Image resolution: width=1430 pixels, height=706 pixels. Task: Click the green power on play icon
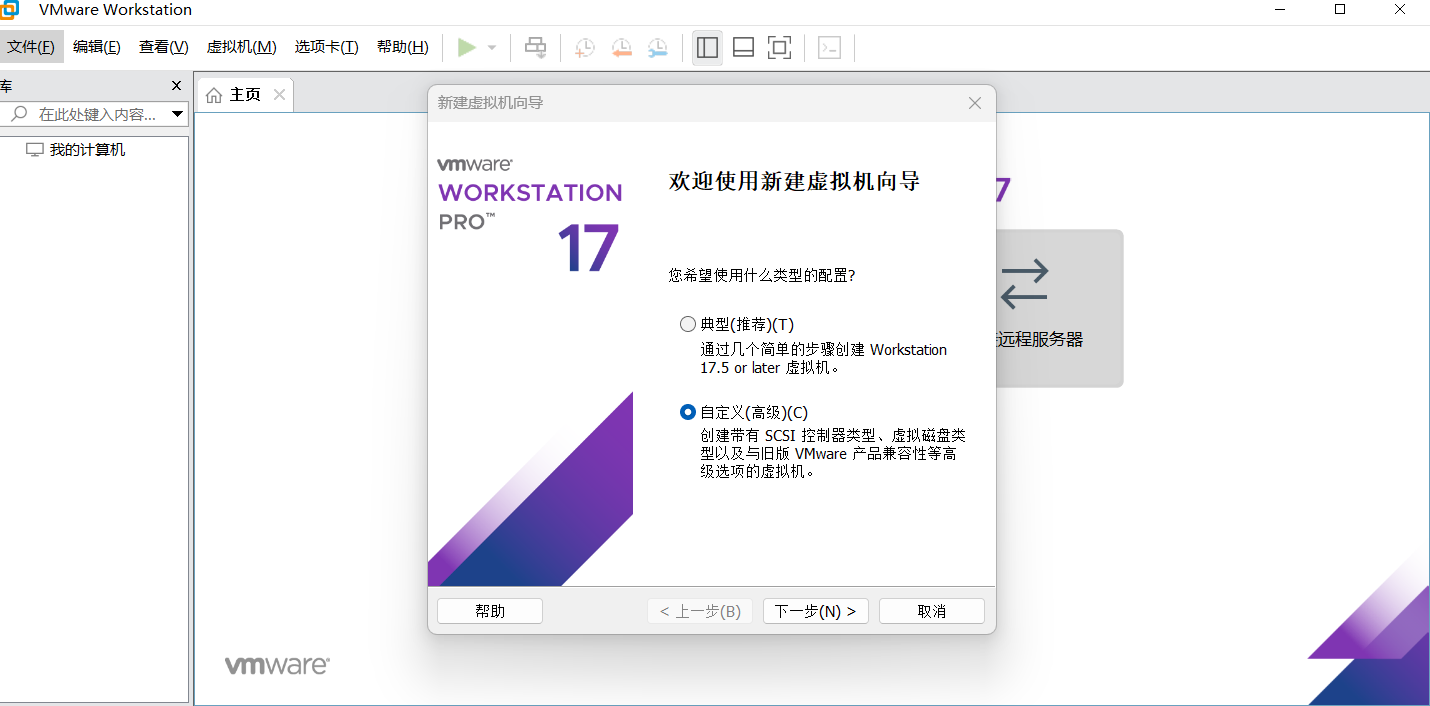(466, 47)
